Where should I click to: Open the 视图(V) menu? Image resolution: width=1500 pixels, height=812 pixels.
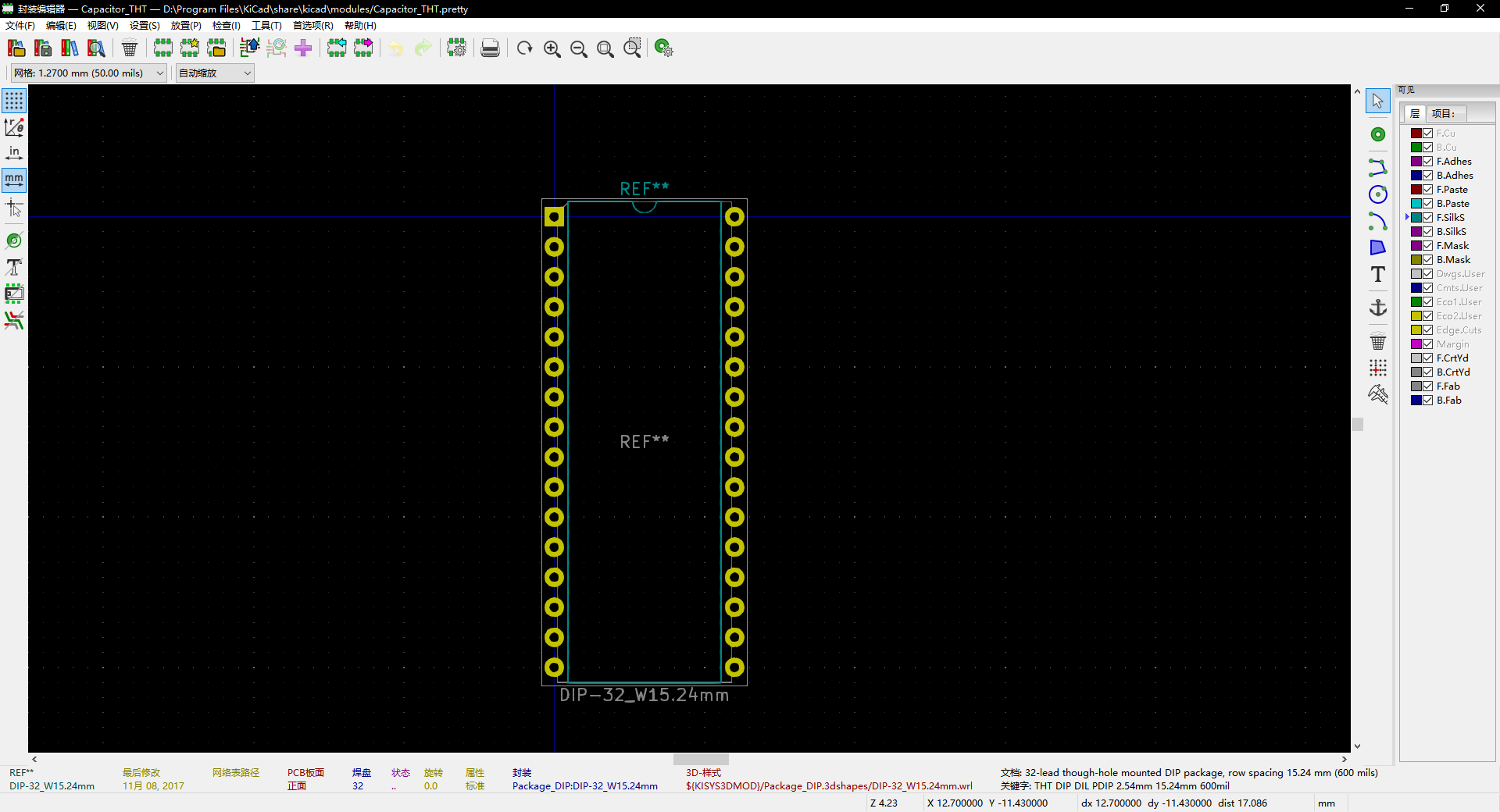pyautogui.click(x=102, y=26)
